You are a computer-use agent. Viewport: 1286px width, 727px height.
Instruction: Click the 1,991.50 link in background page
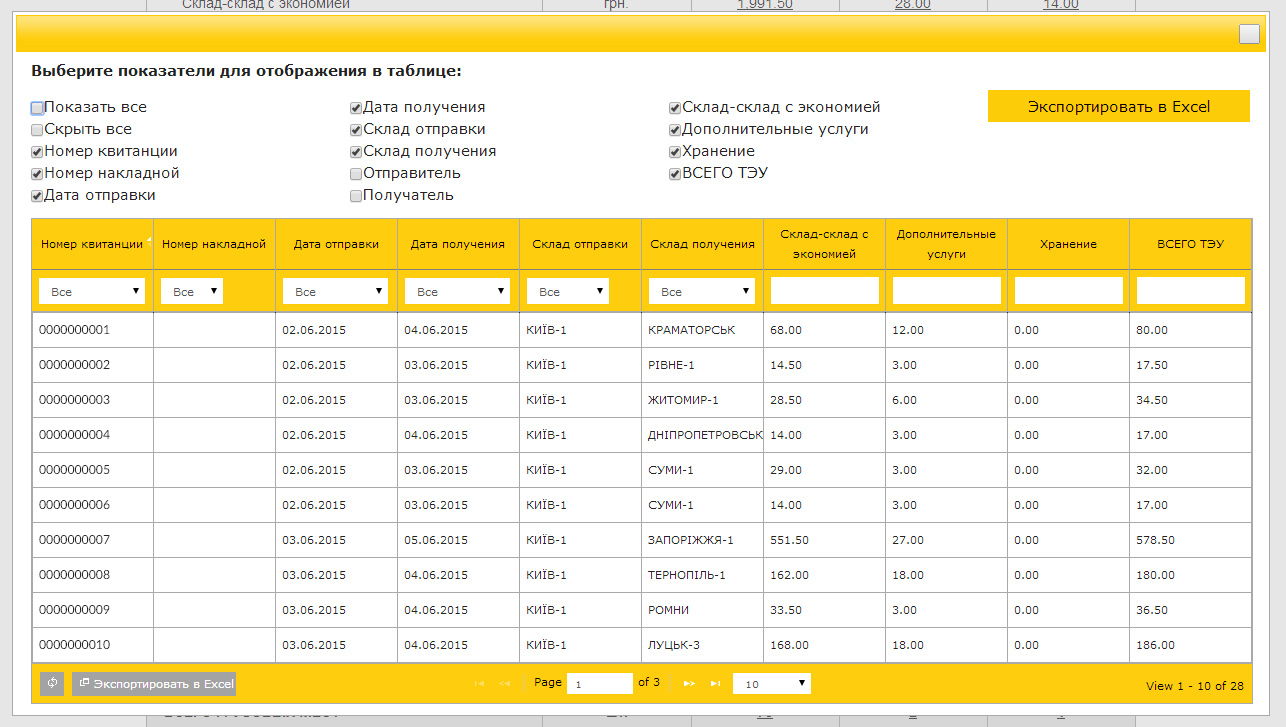click(765, 5)
